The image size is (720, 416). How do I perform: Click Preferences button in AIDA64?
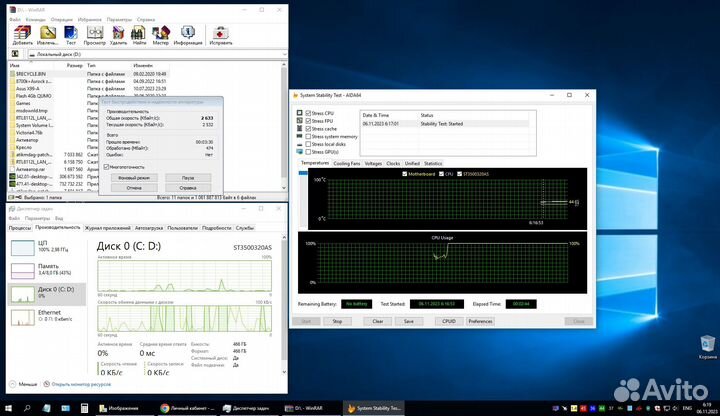click(480, 321)
